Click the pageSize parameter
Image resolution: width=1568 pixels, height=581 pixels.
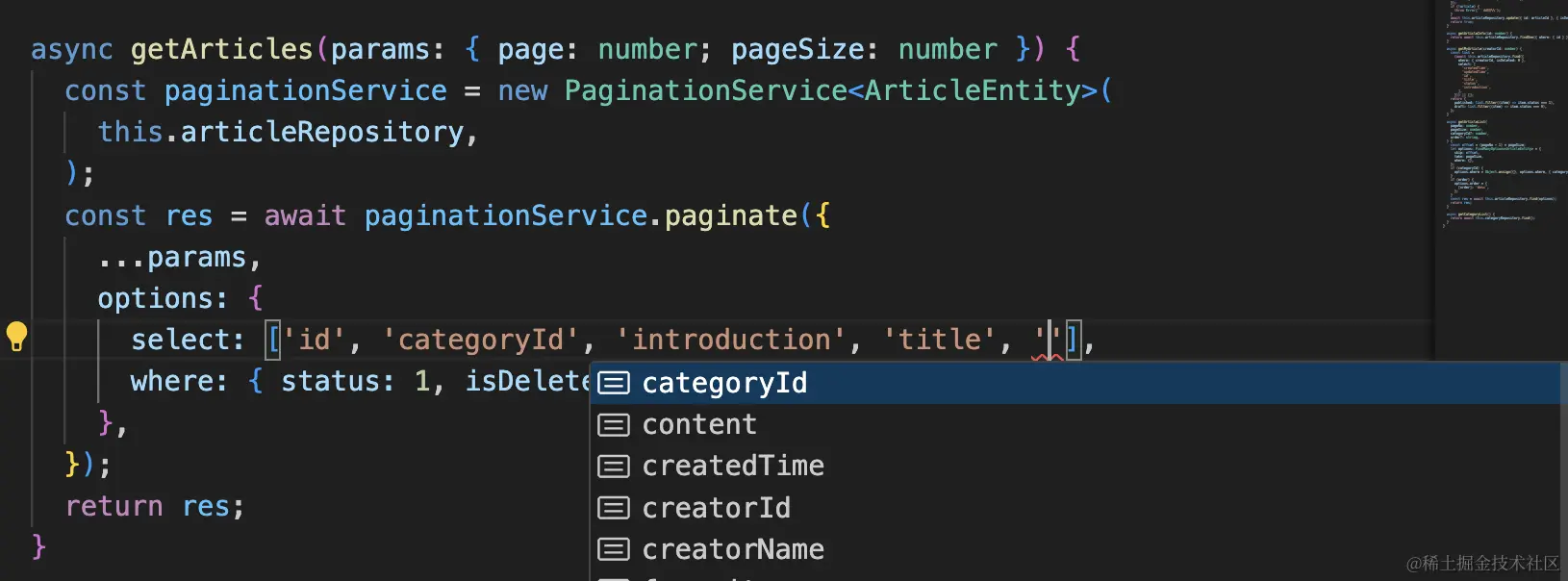797,49
